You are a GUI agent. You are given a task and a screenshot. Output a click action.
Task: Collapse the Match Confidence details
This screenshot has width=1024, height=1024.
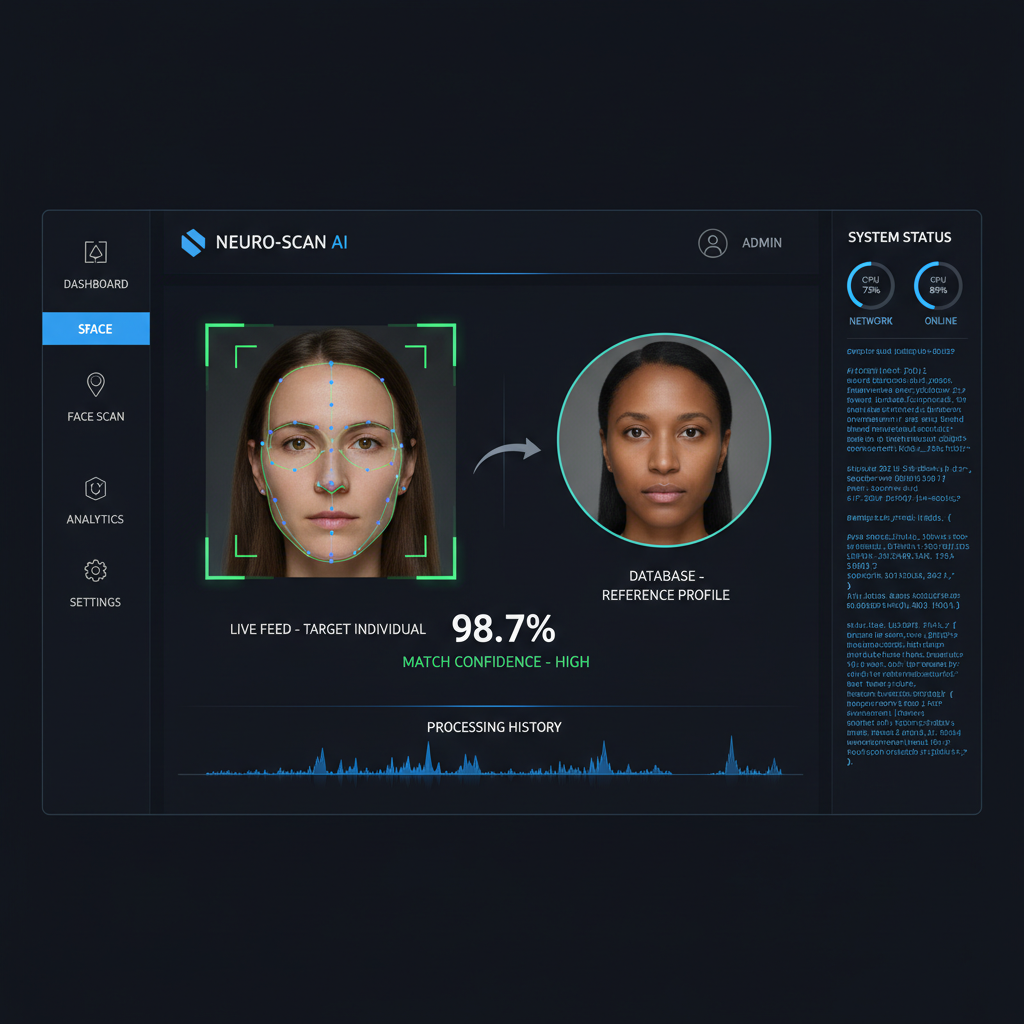(495, 661)
